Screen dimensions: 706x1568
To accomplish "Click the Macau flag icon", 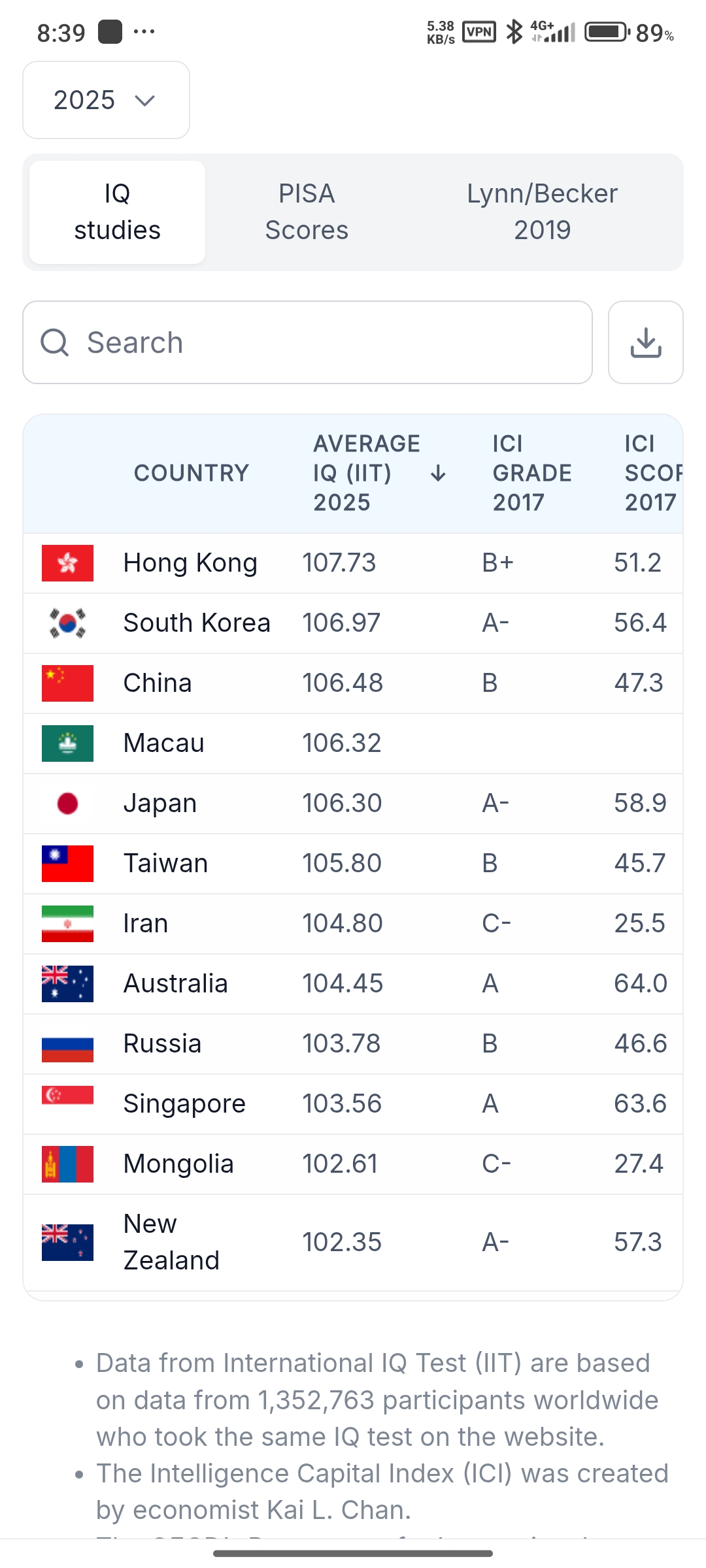I will 67,743.
